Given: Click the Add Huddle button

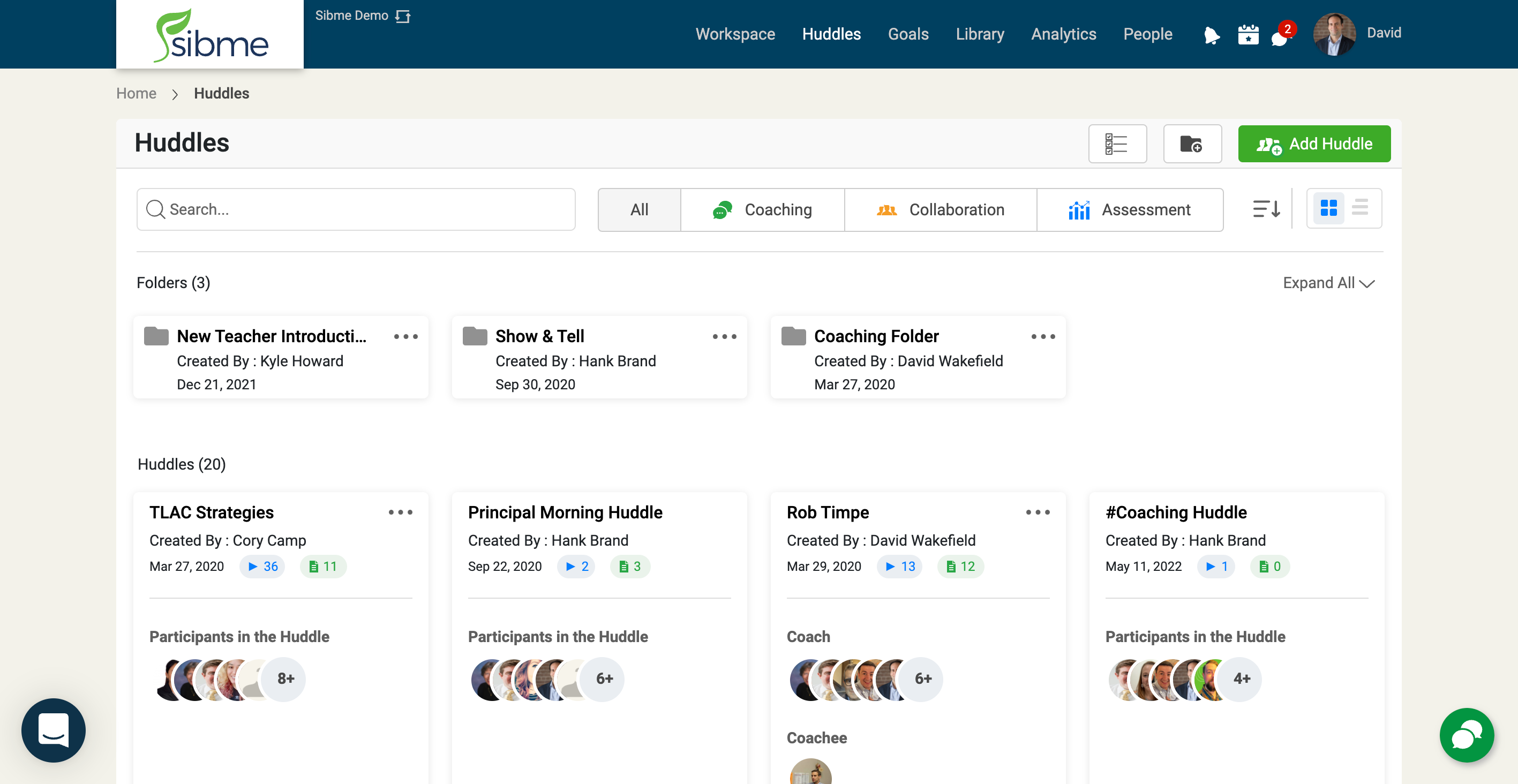Looking at the screenshot, I should click(x=1313, y=144).
